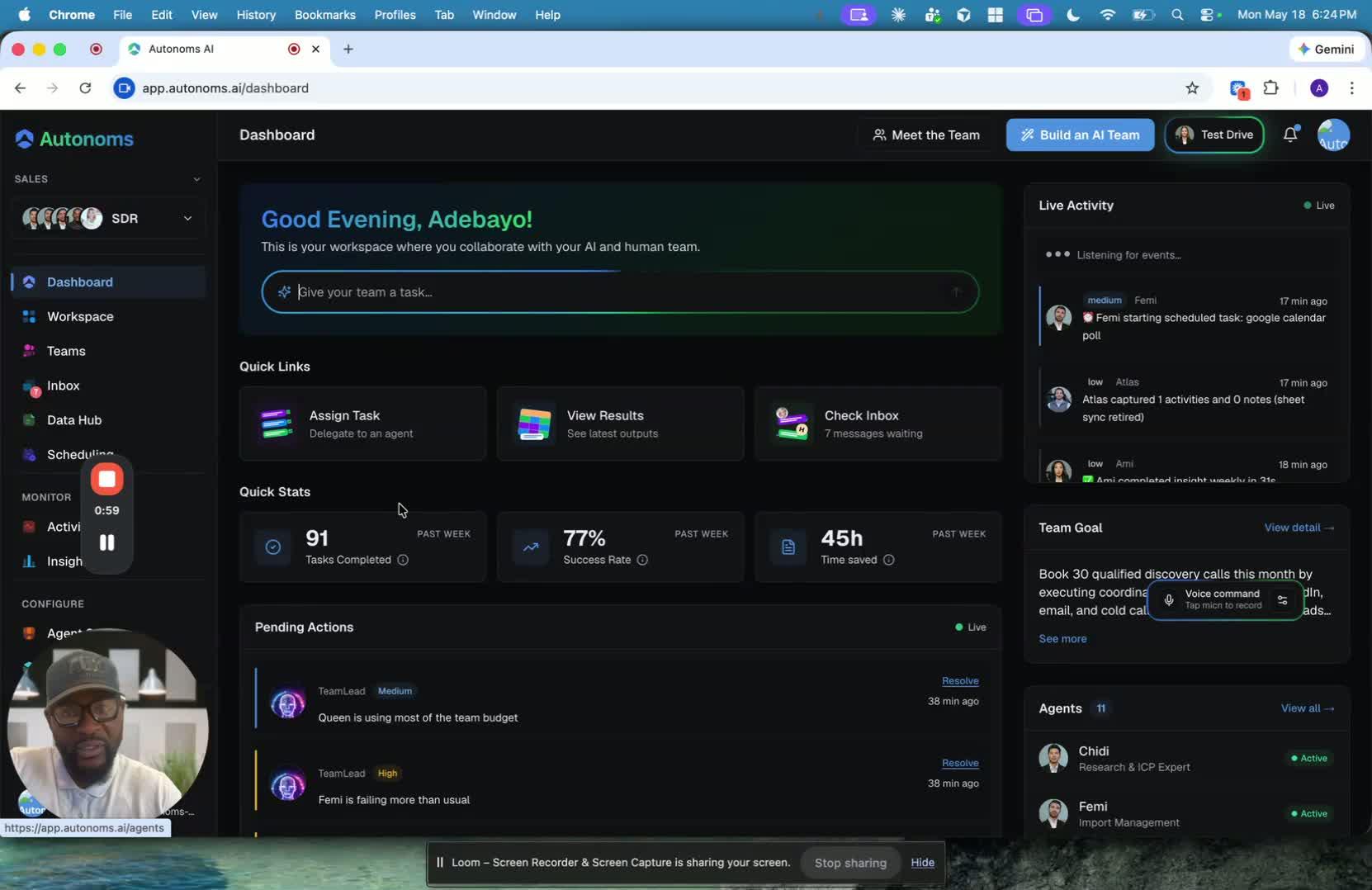Click the site info icon in address bar

(x=124, y=88)
